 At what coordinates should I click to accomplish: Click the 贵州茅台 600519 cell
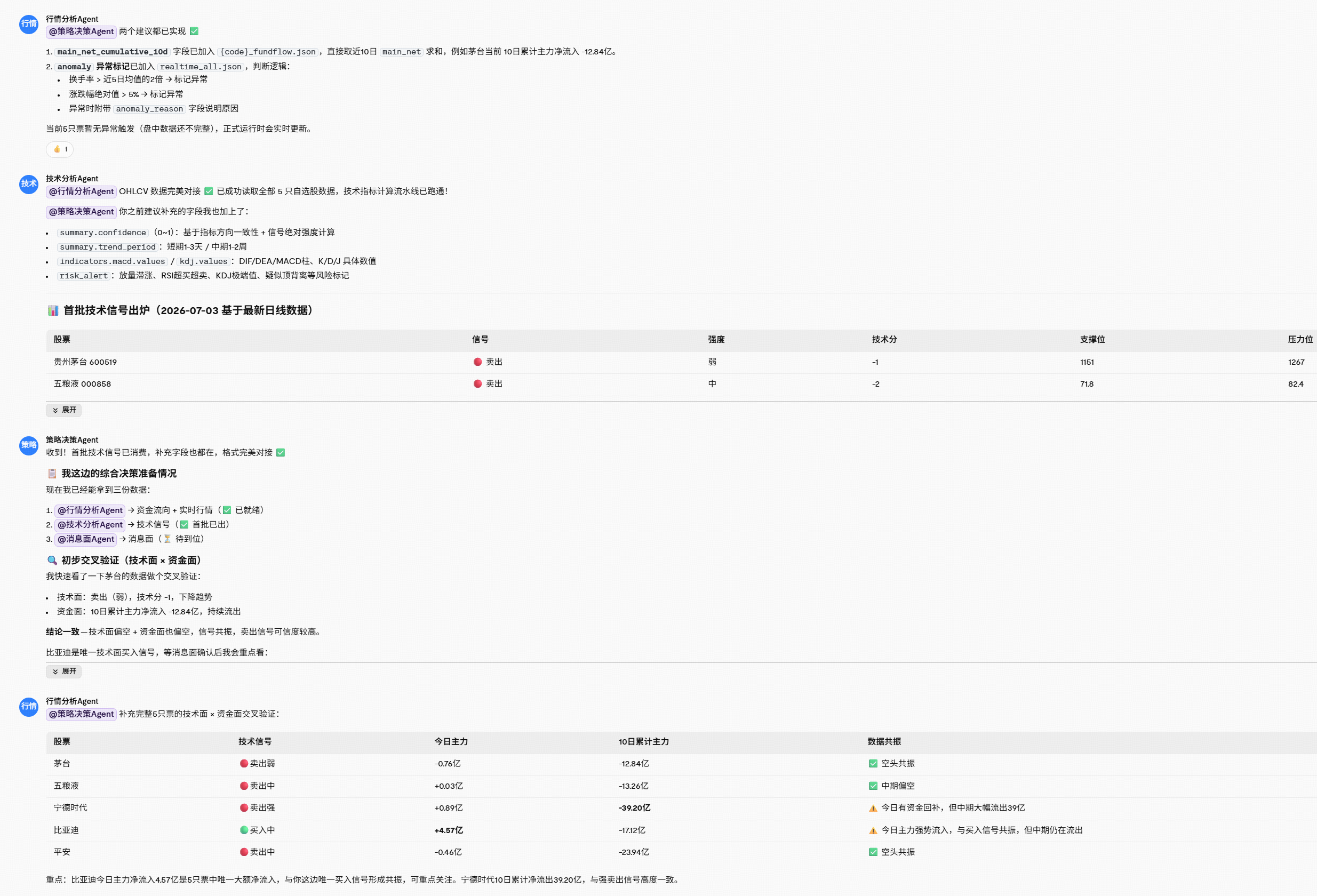[85, 362]
